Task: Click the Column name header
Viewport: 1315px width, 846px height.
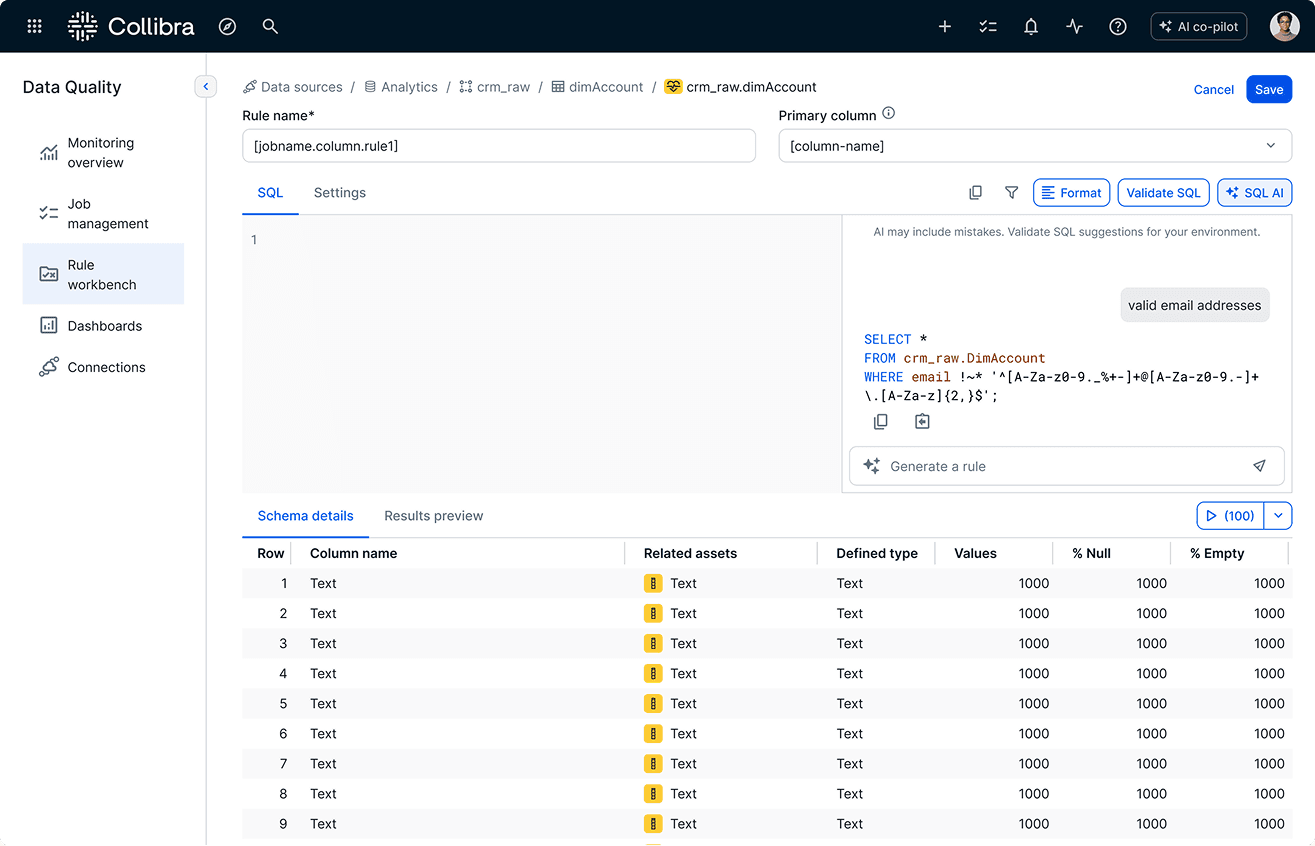Action: pos(353,553)
